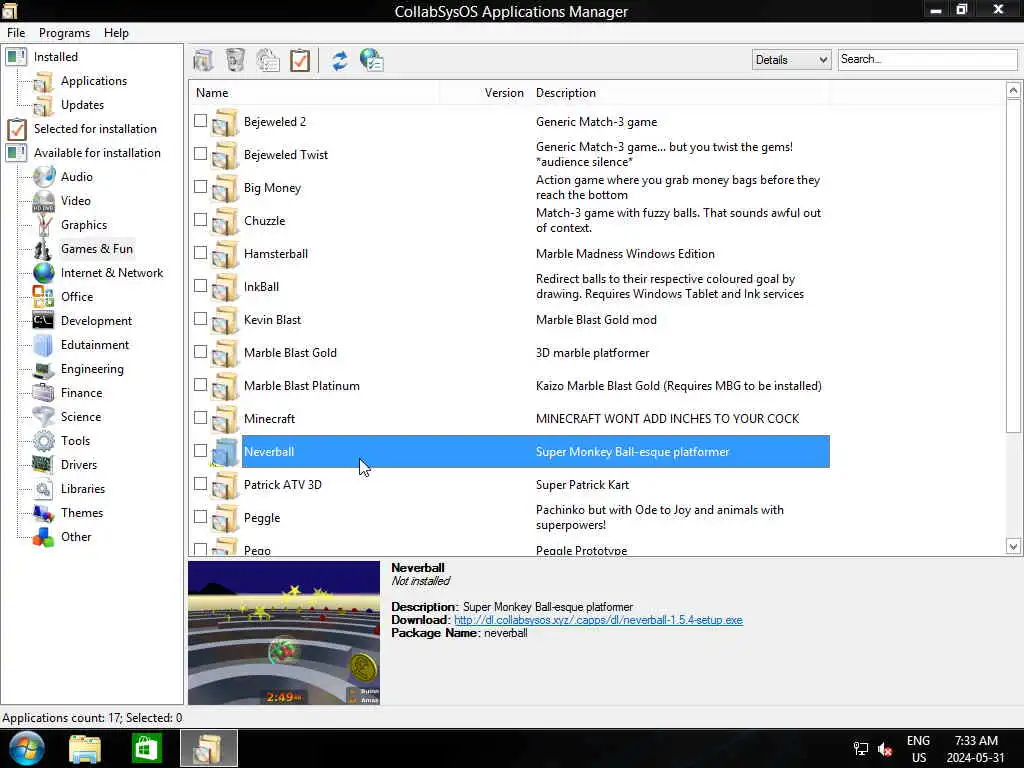Viewport: 1024px width, 768px height.
Task: Open the Updates tree item
Action: click(82, 105)
